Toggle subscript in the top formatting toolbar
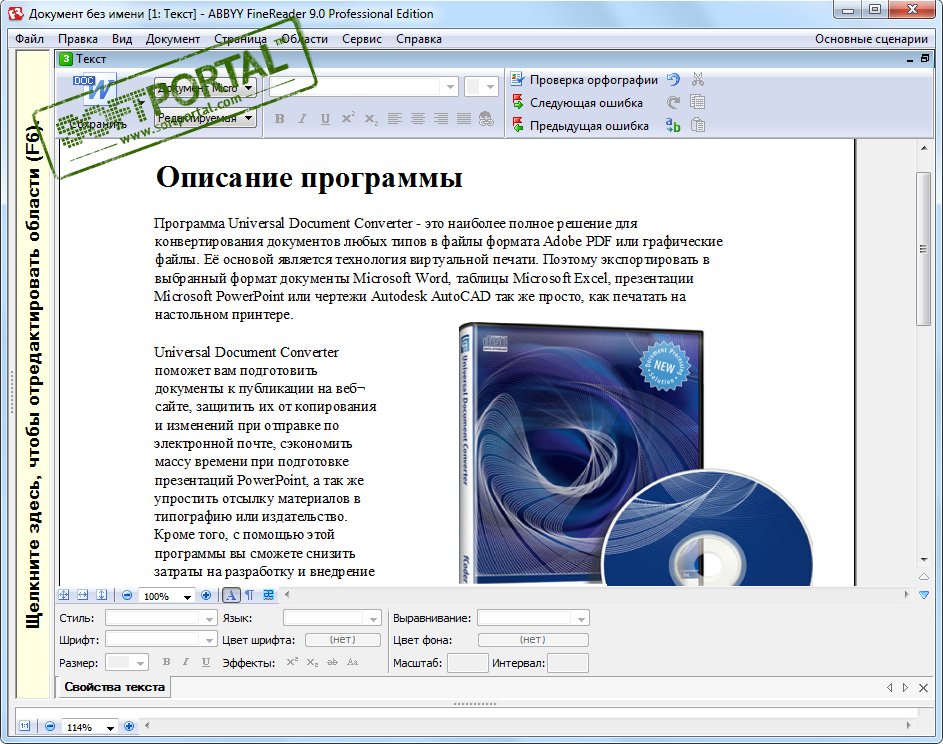Viewport: 943px width, 744px height. pos(371,118)
